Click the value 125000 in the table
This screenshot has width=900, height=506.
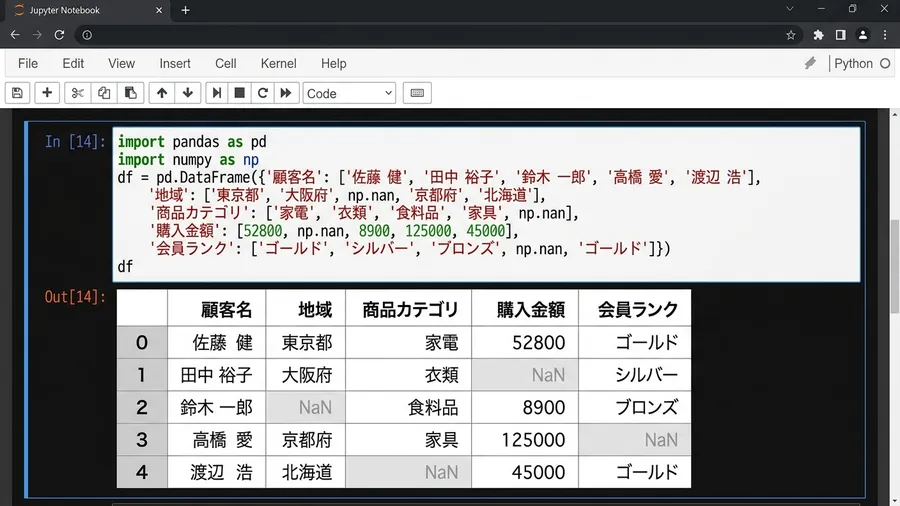(533, 440)
